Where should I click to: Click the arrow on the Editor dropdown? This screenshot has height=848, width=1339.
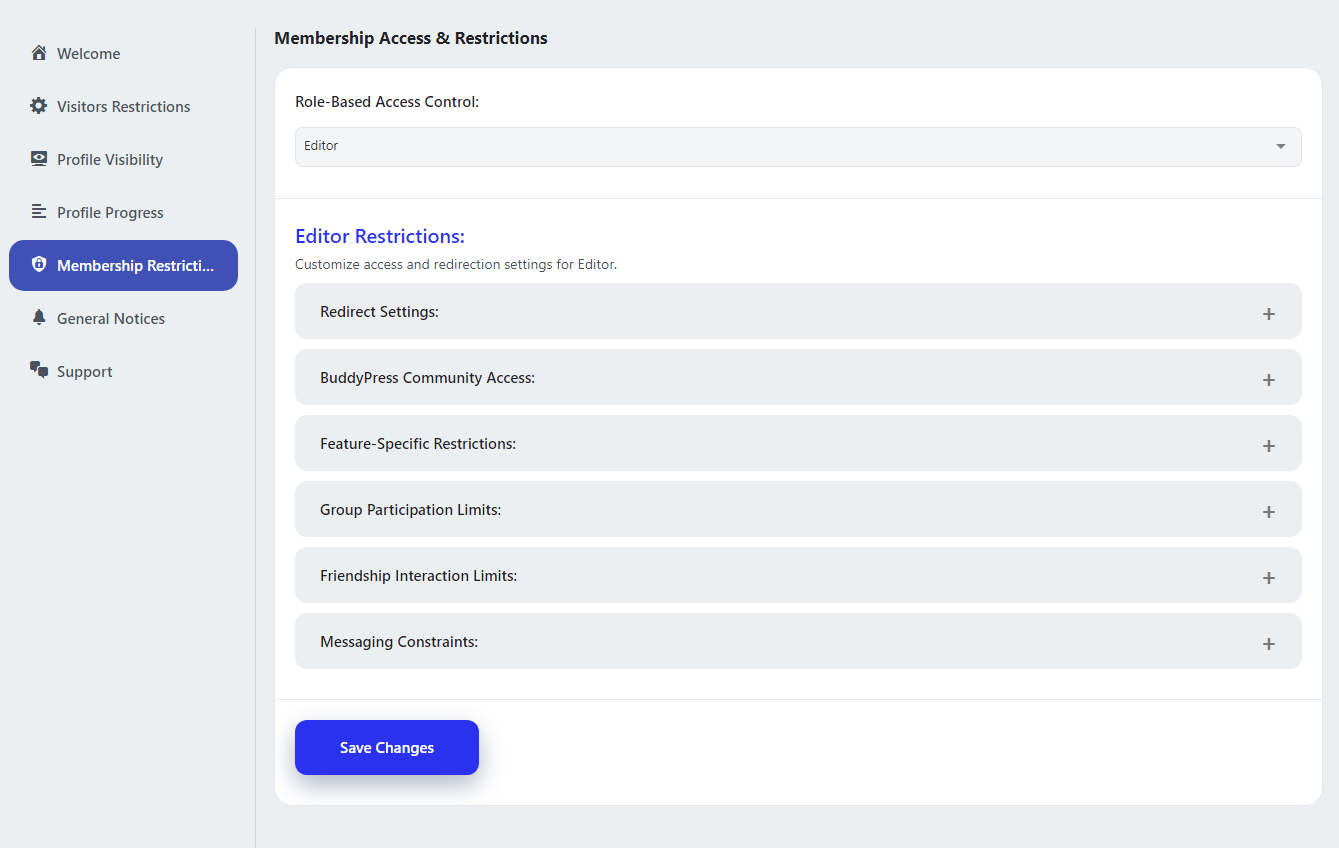(x=1280, y=147)
